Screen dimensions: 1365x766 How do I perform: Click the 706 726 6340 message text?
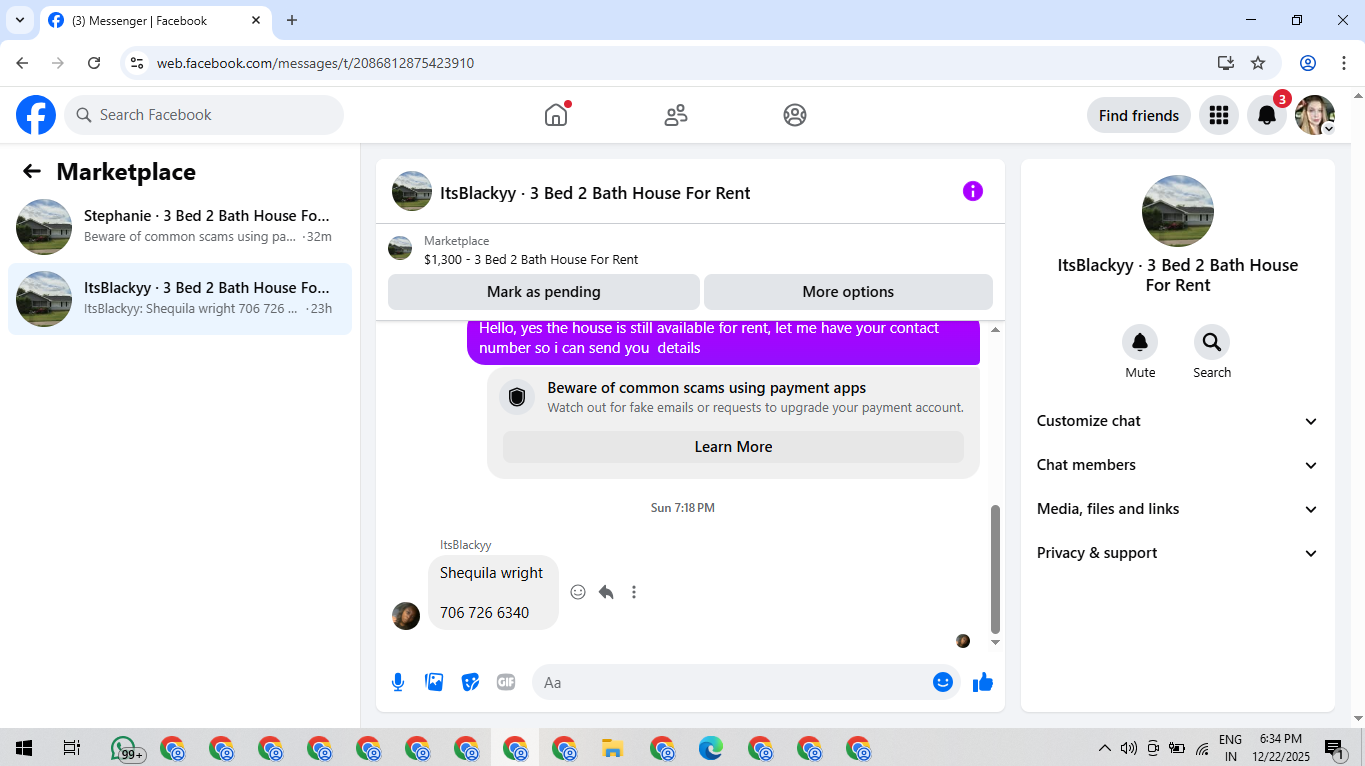pos(484,612)
